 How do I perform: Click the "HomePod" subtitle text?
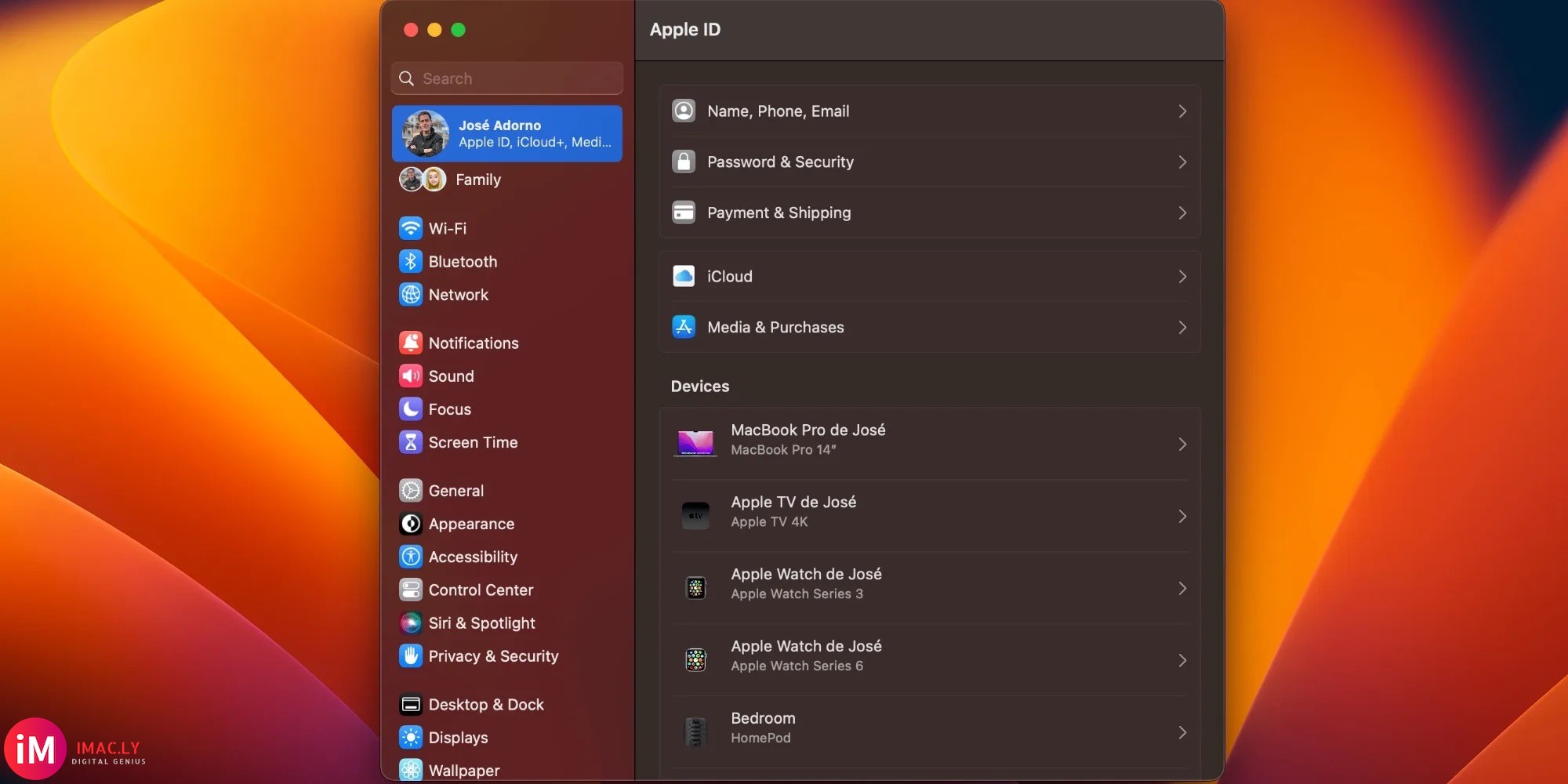click(760, 739)
